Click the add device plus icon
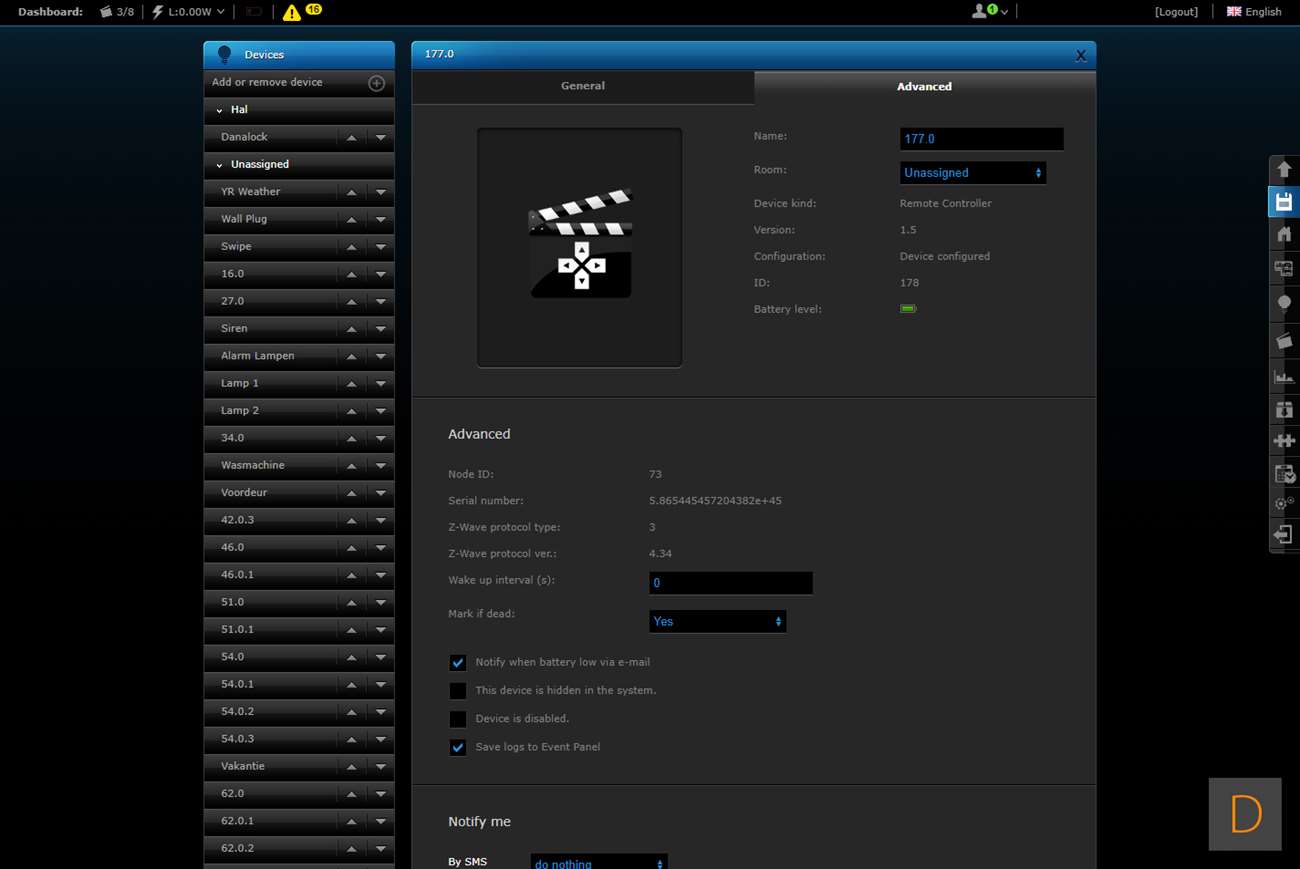 [x=376, y=83]
